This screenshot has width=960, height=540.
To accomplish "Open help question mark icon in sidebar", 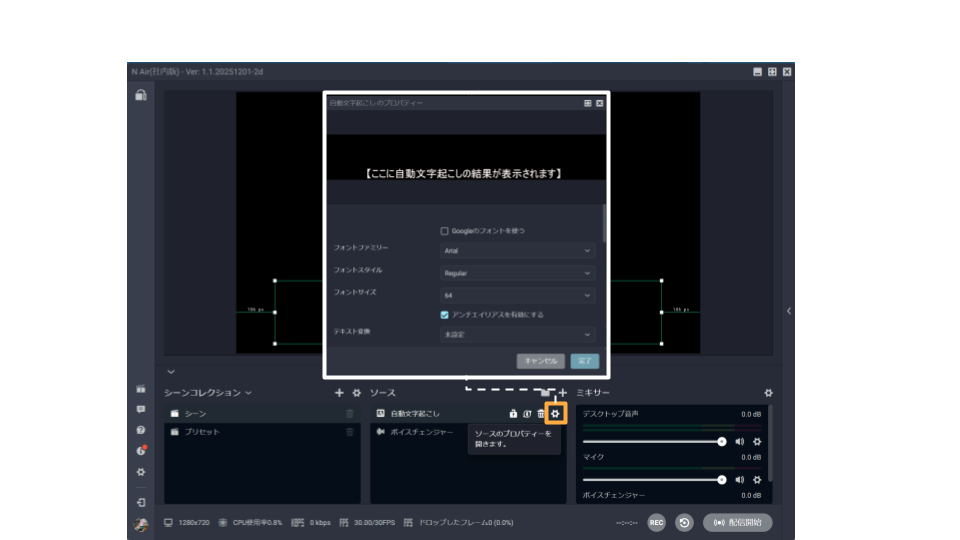I will 141,430.
